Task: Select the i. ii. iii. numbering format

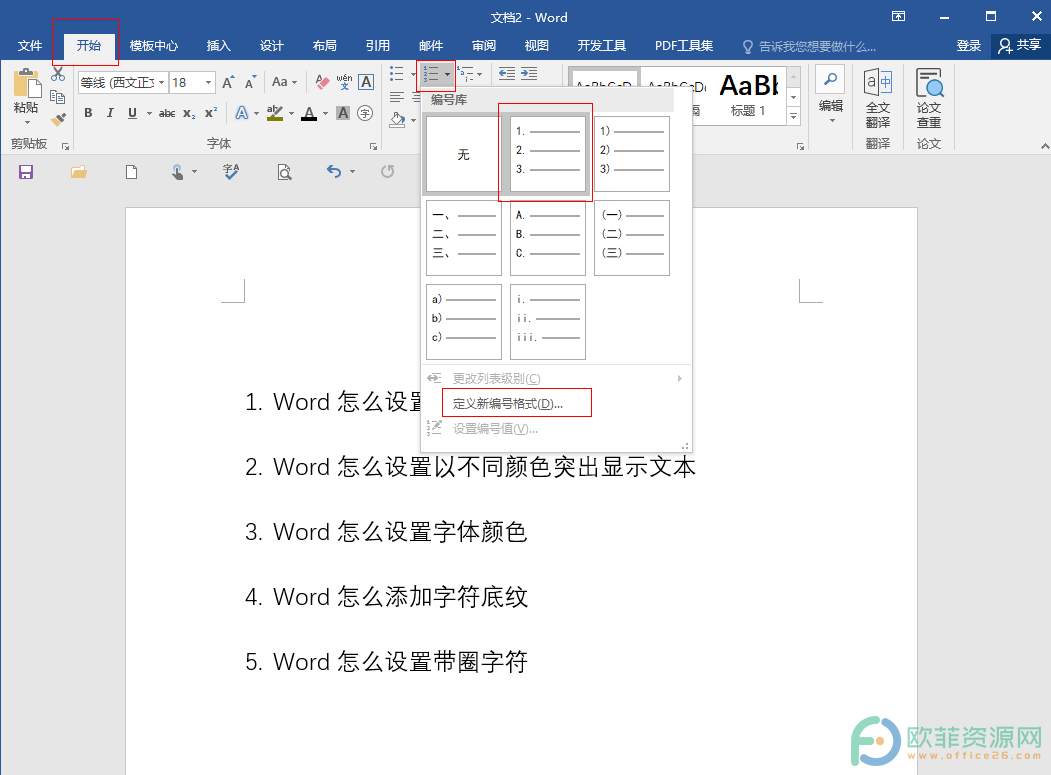Action: tap(548, 322)
